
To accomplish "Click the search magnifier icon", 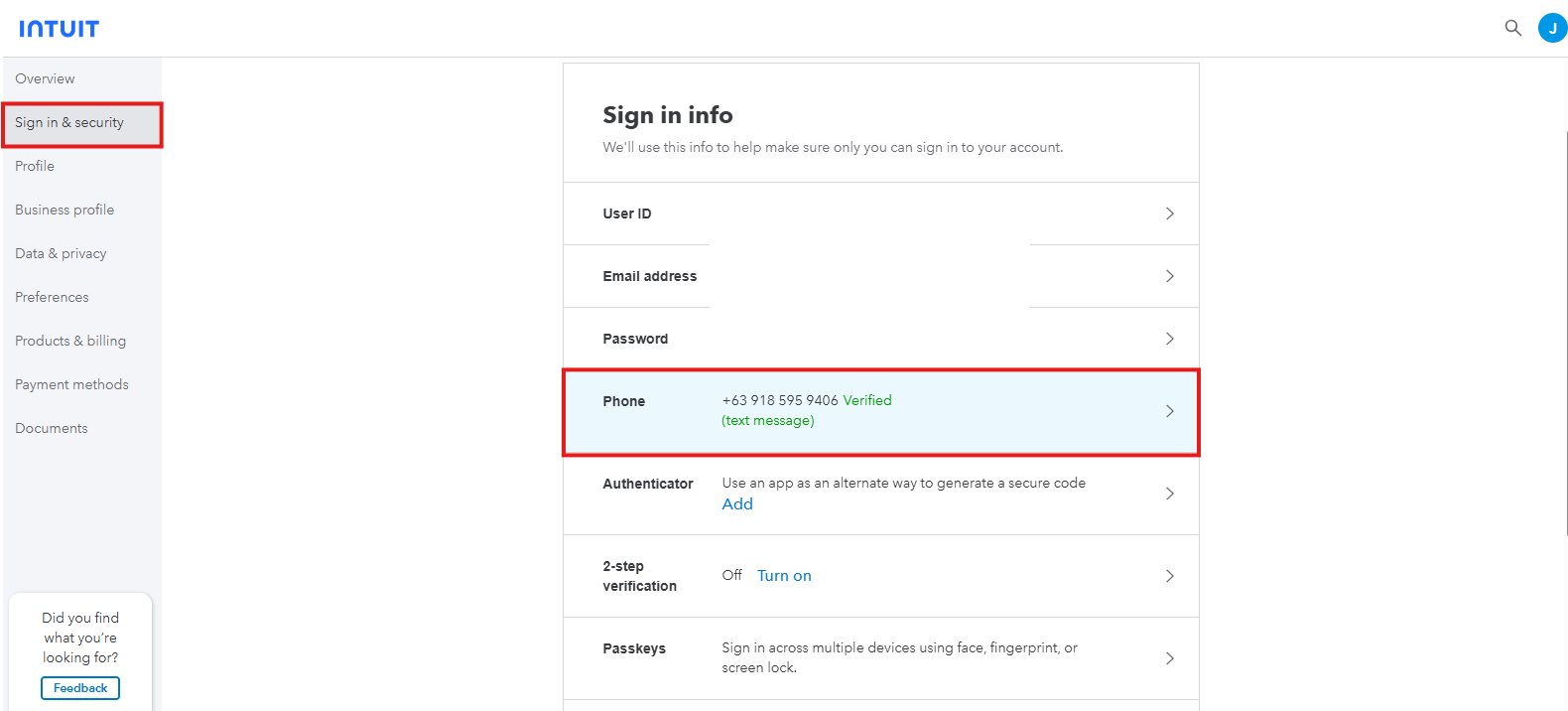I will 1512,28.
